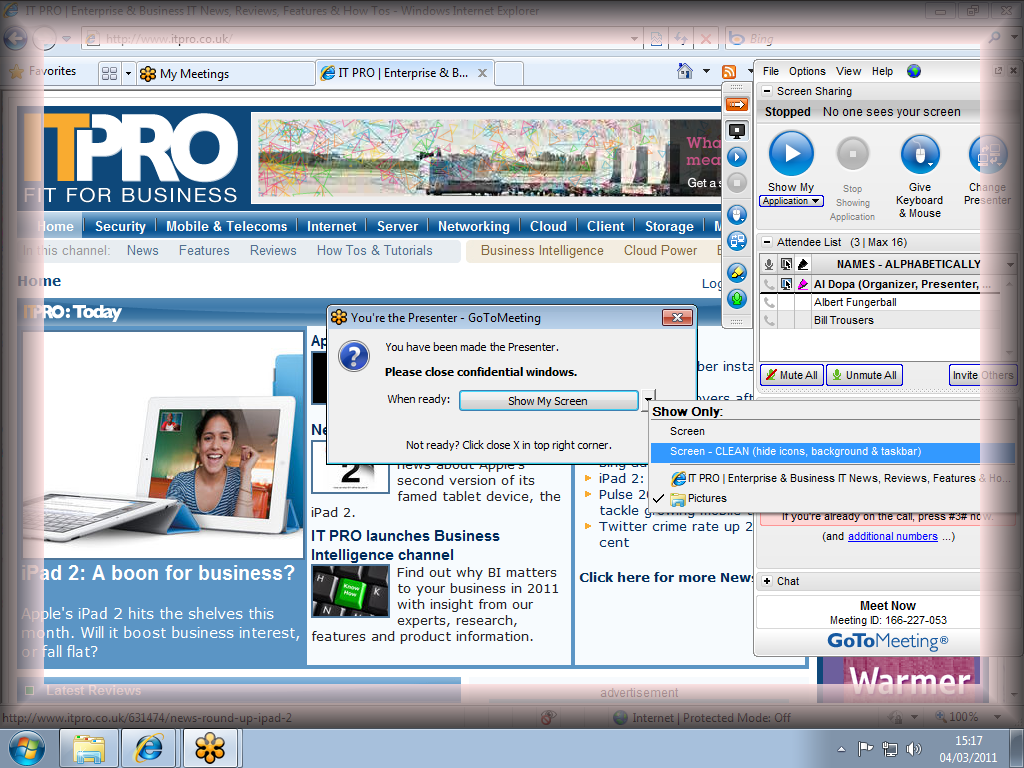Screen dimensions: 1024x768
Task: Open Internet Explorer from the taskbar
Action: 149,748
